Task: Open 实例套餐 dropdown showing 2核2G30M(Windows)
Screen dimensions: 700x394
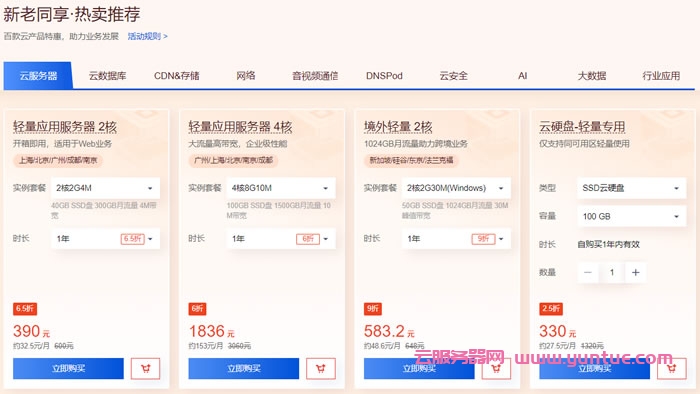Action: [456, 188]
